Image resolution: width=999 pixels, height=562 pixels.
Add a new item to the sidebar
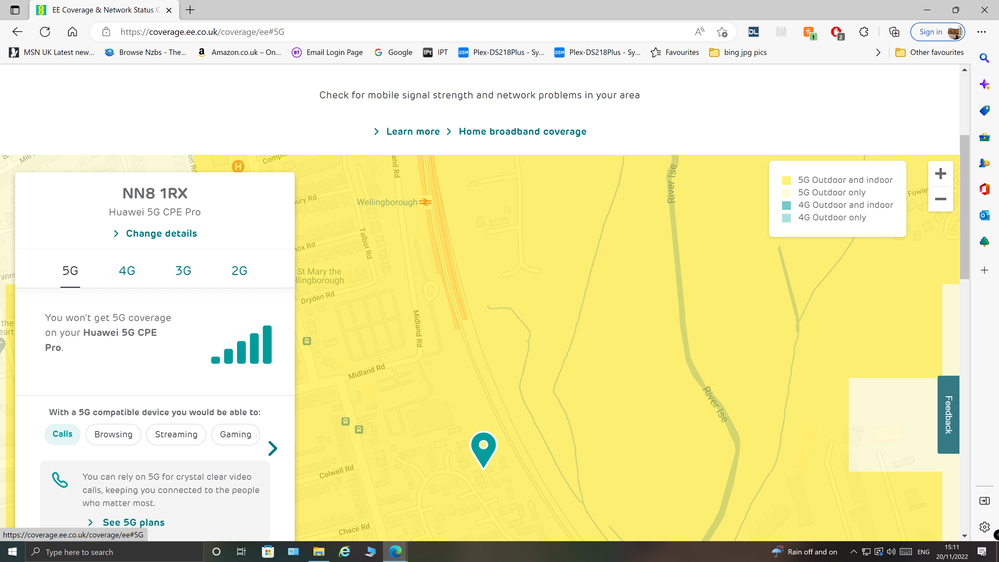984,270
